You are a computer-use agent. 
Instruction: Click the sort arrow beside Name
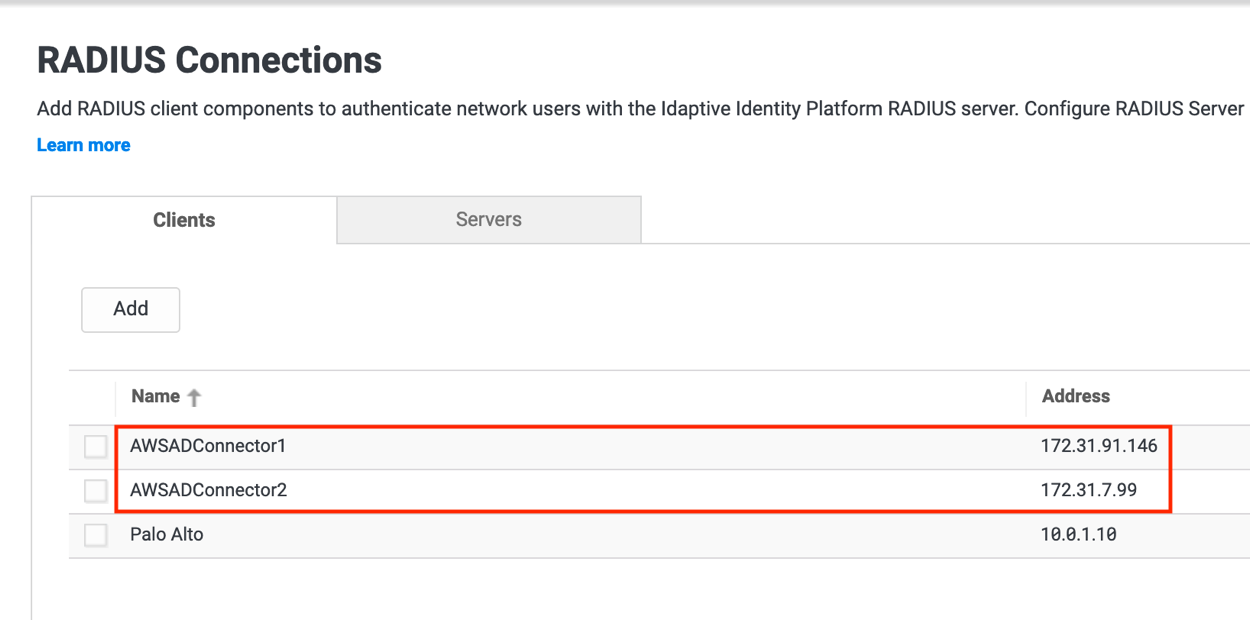(194, 396)
